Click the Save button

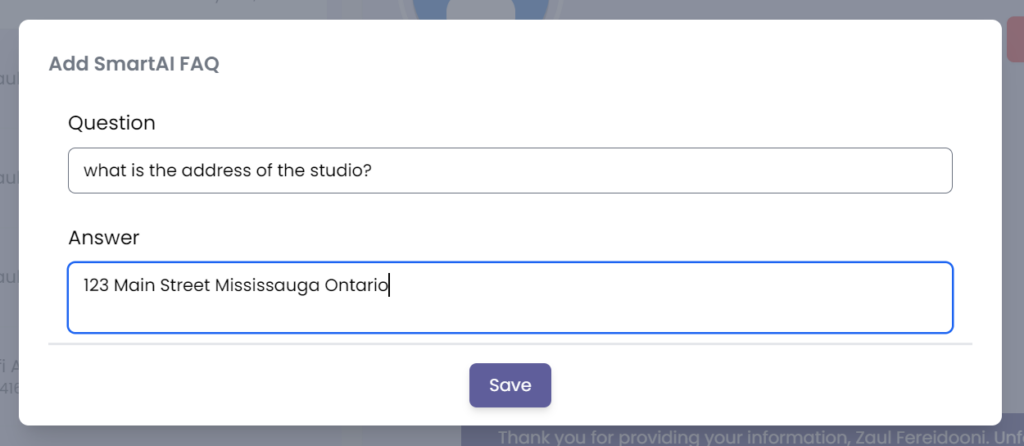point(510,385)
